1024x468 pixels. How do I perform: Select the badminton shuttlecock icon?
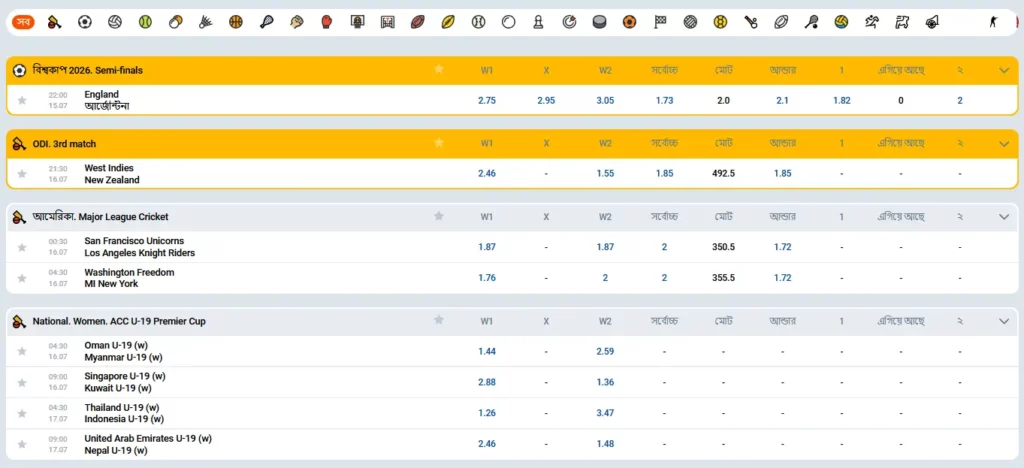pos(206,22)
